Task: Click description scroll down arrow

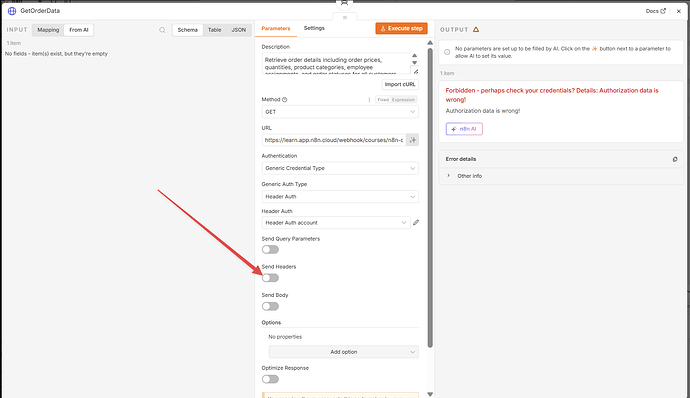Action: click(x=415, y=63)
